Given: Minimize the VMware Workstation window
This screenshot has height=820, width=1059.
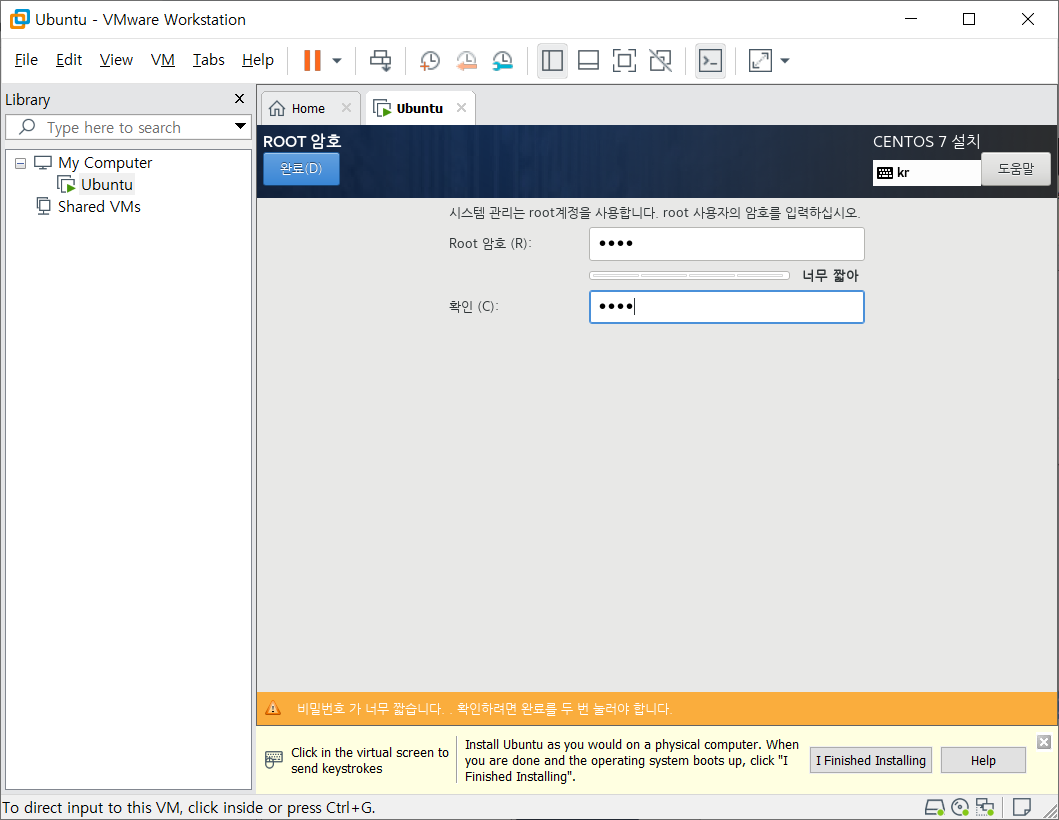Looking at the screenshot, I should tap(910, 19).
